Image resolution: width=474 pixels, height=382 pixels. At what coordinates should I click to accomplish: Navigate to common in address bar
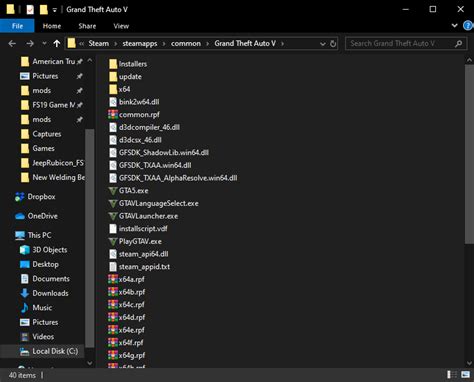point(186,44)
